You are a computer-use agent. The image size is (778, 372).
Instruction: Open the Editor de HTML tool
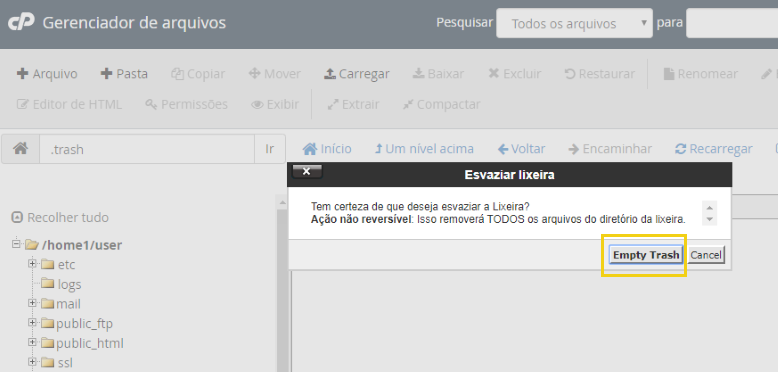click(69, 105)
